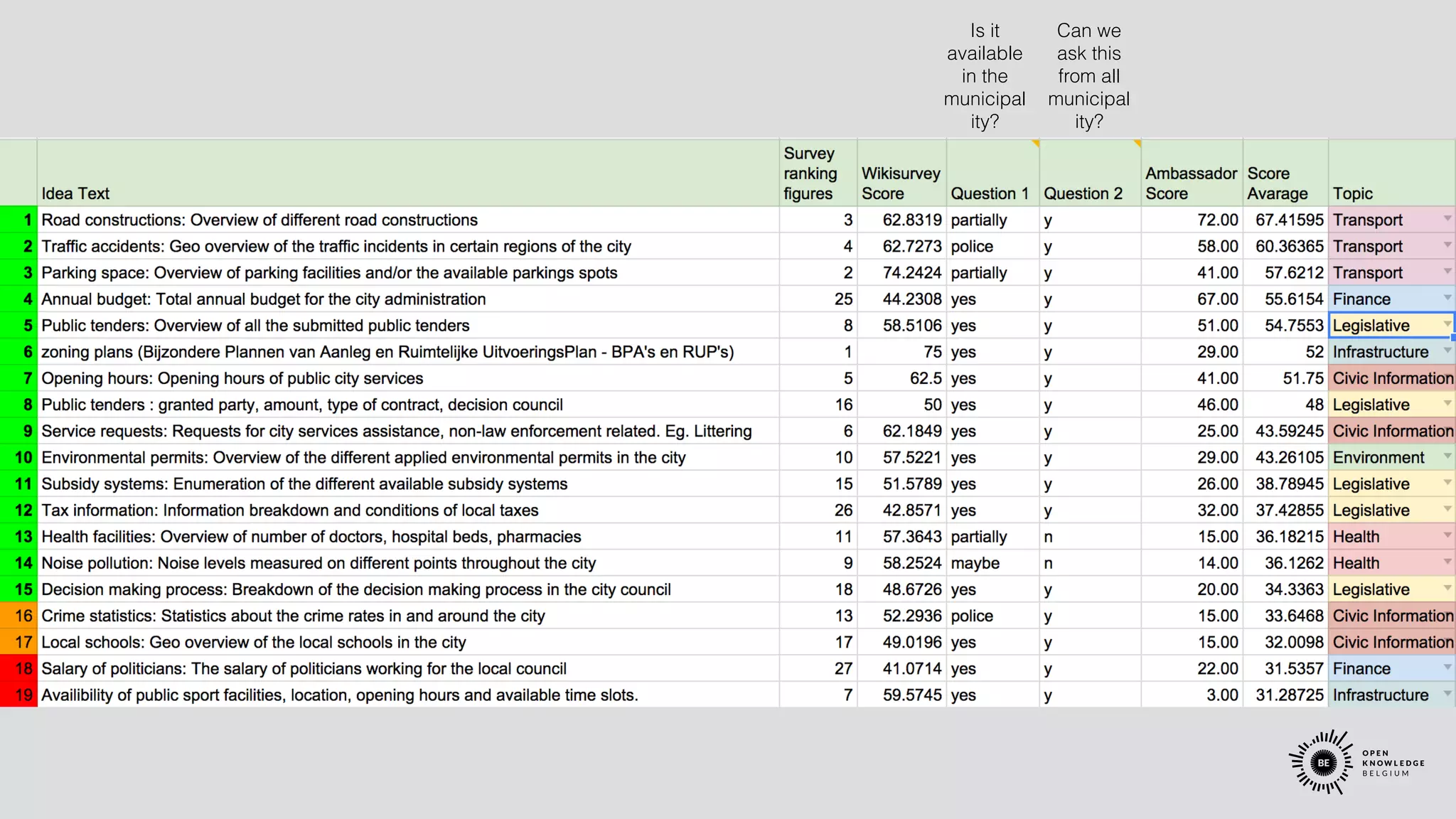This screenshot has width=1456, height=819.
Task: Select orange row number 16 cell
Action: coord(19,616)
